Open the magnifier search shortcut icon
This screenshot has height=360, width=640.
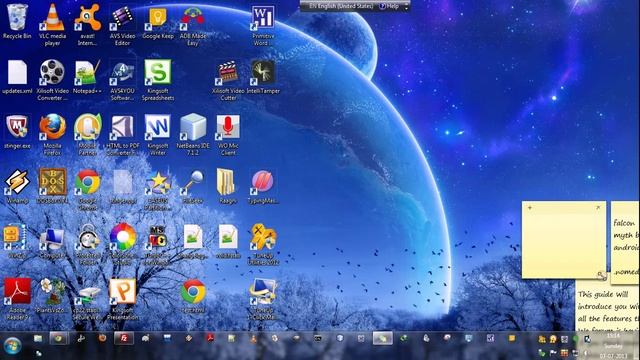(x=193, y=182)
